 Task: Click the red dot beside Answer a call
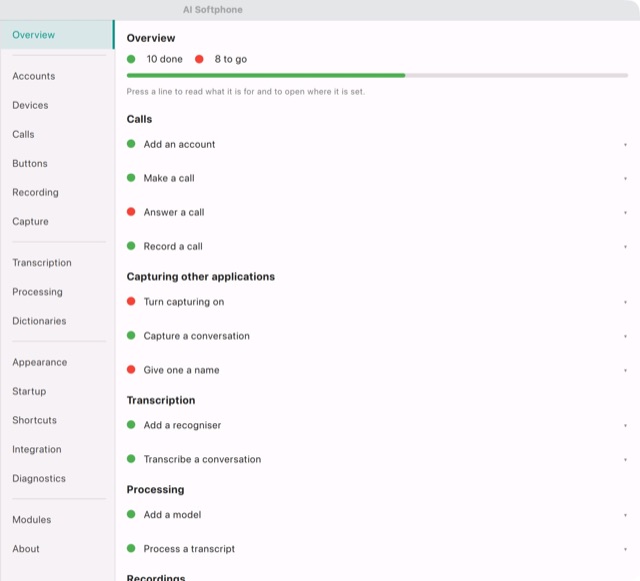pos(131,211)
